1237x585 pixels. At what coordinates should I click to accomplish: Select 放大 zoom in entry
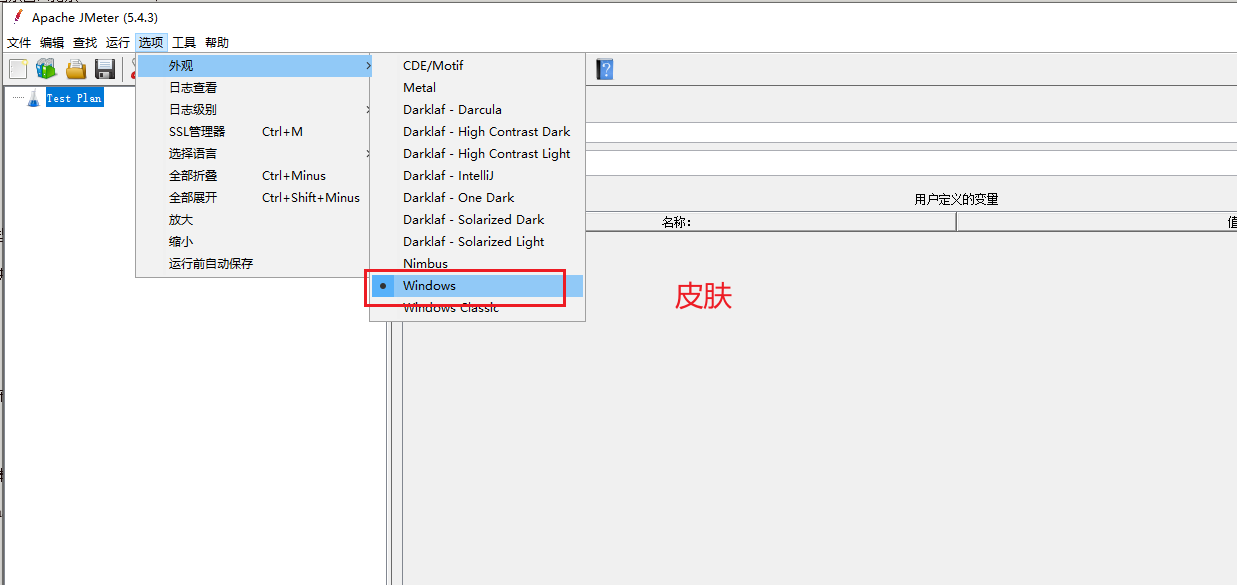254,220
